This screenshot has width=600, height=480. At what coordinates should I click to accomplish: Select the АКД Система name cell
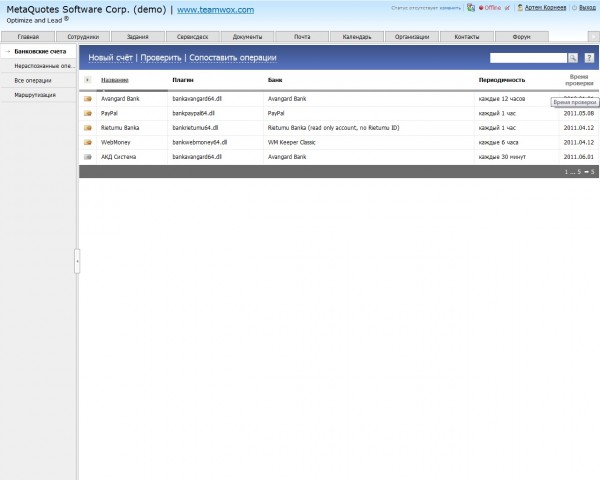[118, 157]
